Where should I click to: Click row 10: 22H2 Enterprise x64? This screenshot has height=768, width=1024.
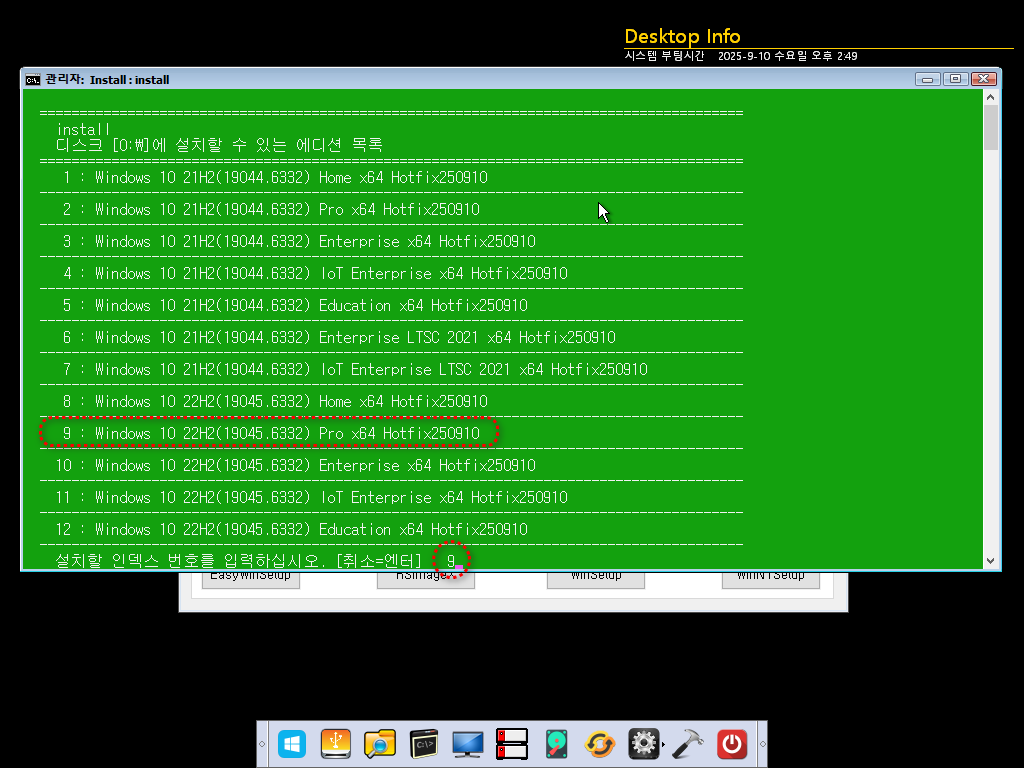point(295,466)
